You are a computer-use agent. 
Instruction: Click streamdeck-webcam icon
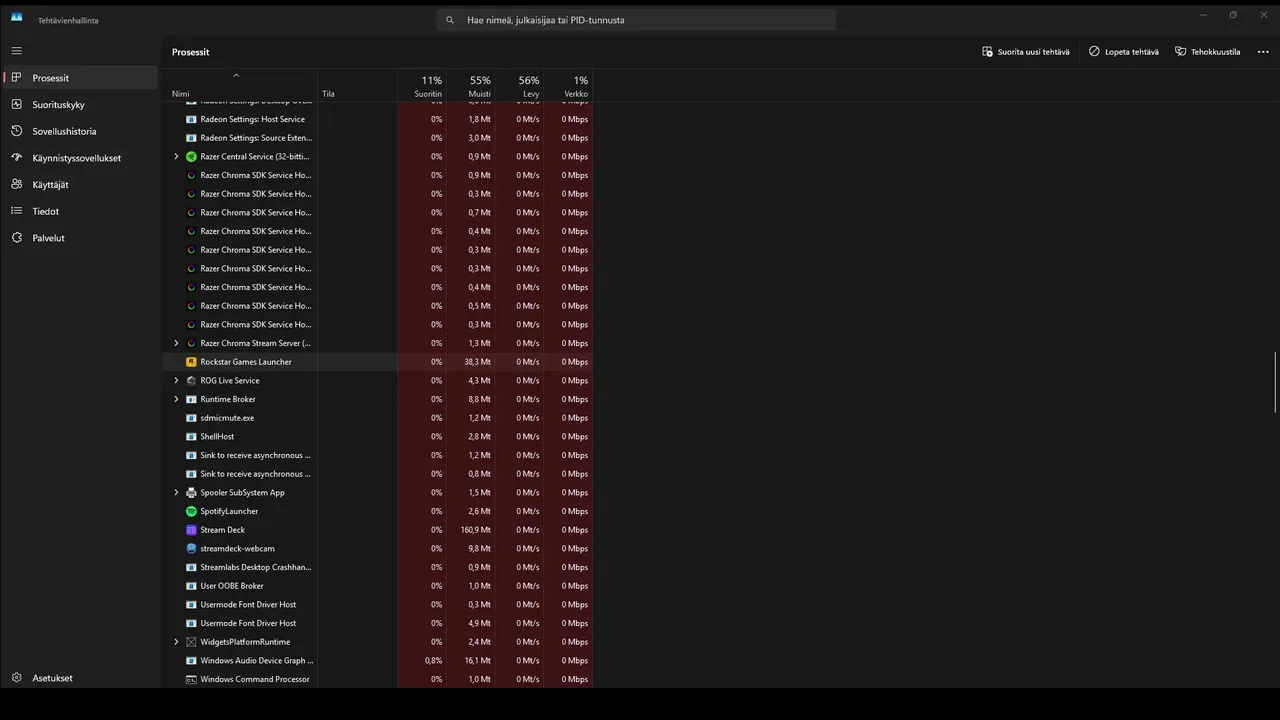191,549
